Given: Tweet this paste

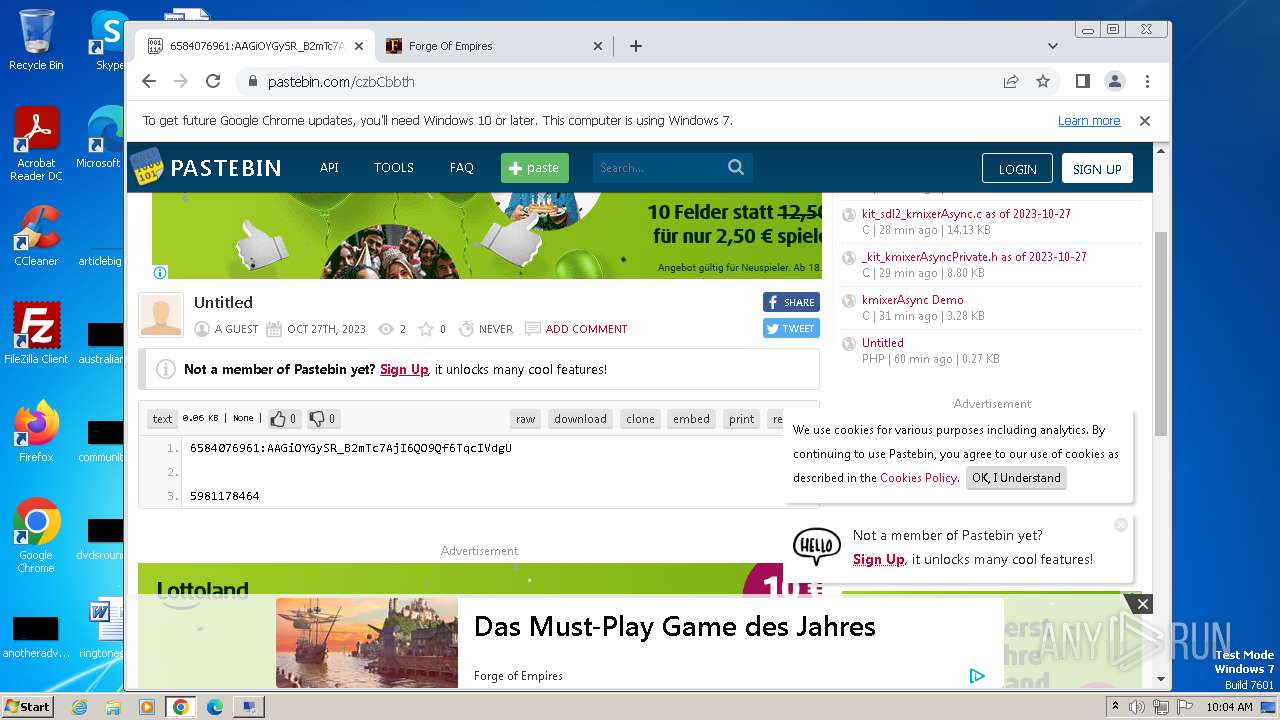Looking at the screenshot, I should tap(791, 328).
